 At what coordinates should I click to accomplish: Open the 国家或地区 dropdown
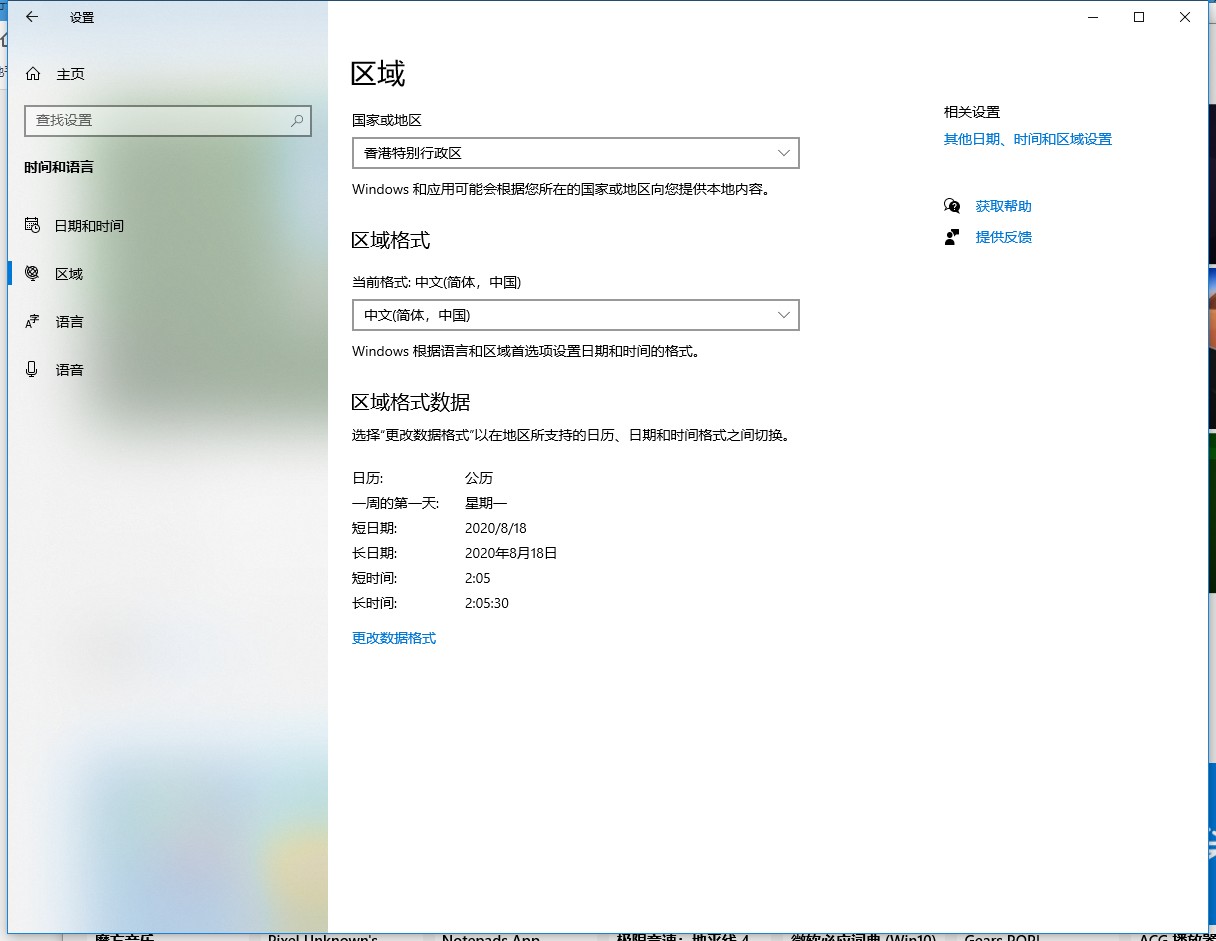[576, 152]
